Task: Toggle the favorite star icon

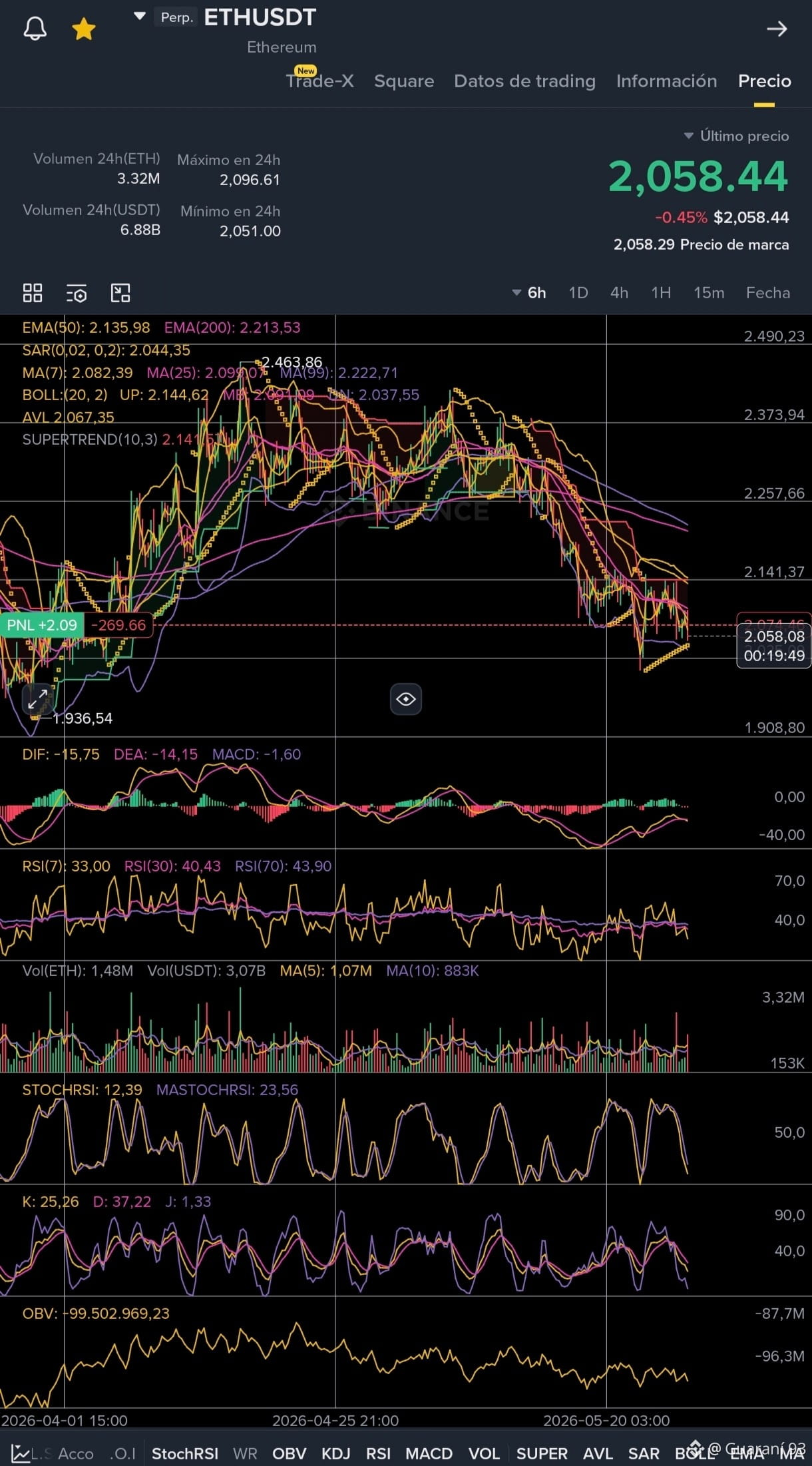Action: pyautogui.click(x=84, y=29)
